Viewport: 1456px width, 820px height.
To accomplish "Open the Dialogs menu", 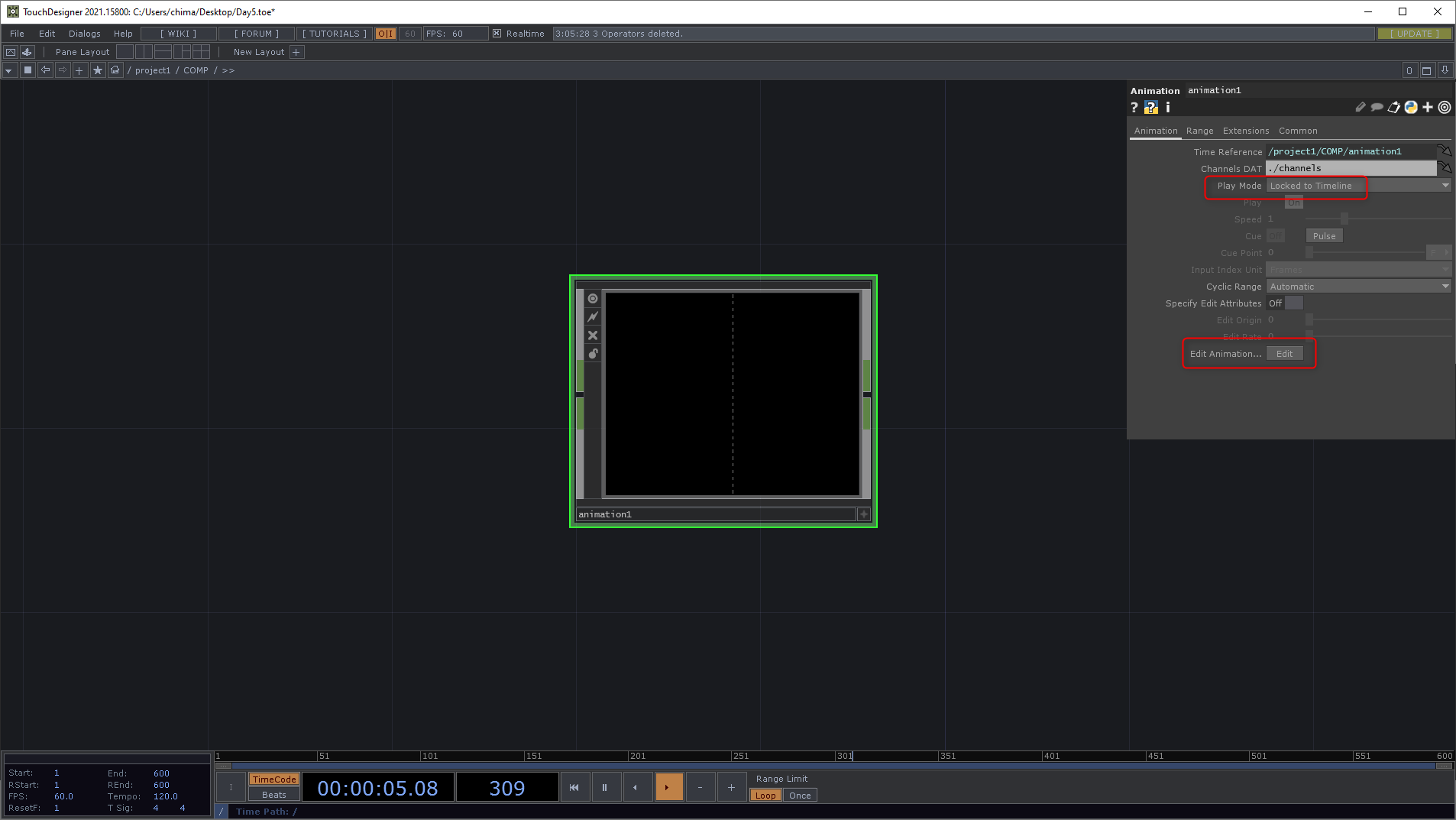I will pyautogui.click(x=84, y=34).
